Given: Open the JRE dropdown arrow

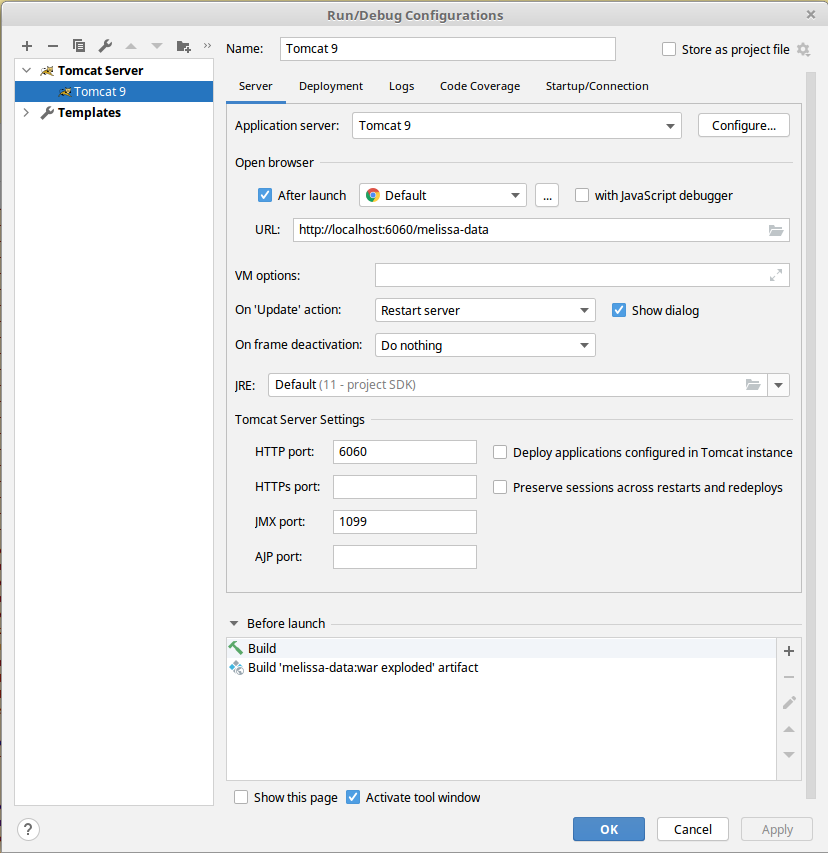Looking at the screenshot, I should (x=778, y=385).
